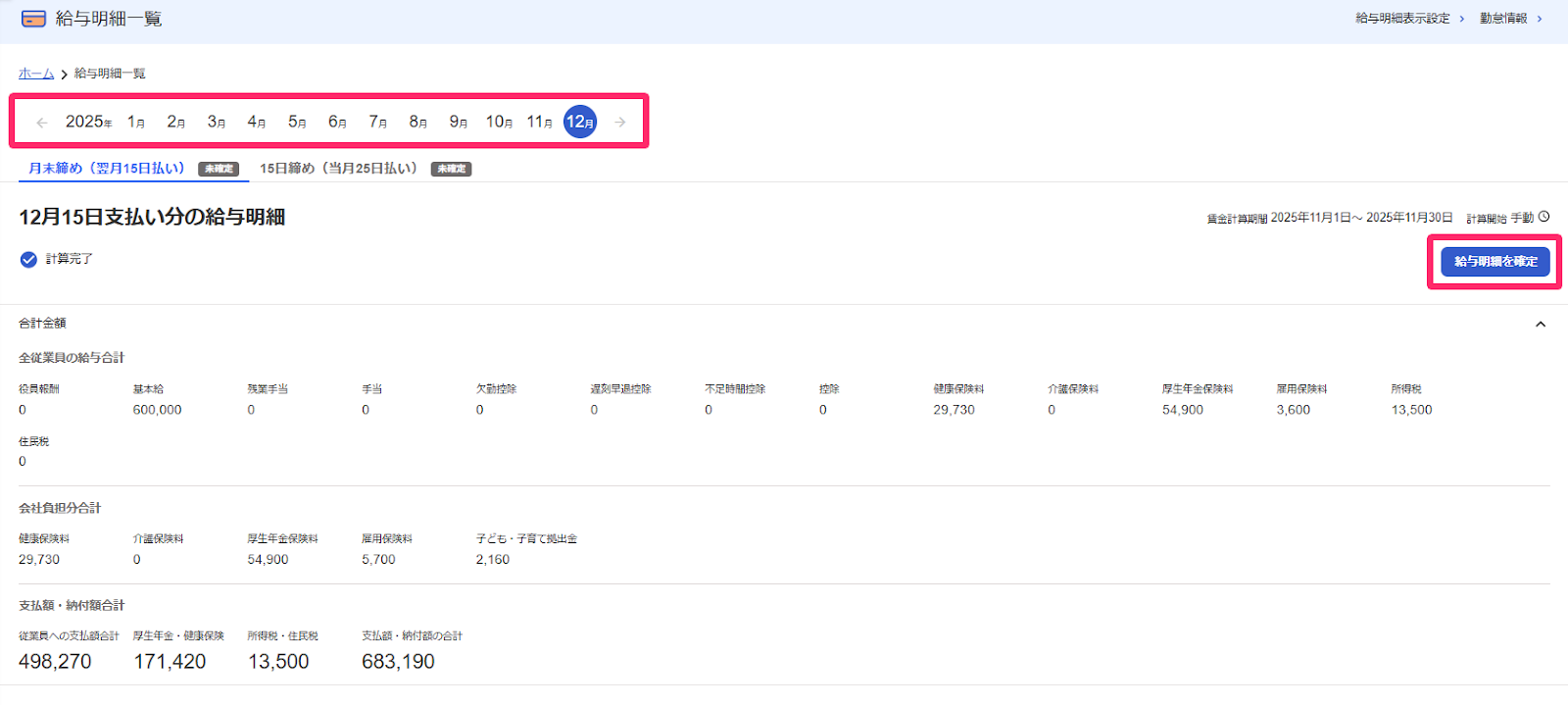Collapse the 合計金額 section chevron
Image resolution: width=1568 pixels, height=705 pixels.
point(1541,324)
